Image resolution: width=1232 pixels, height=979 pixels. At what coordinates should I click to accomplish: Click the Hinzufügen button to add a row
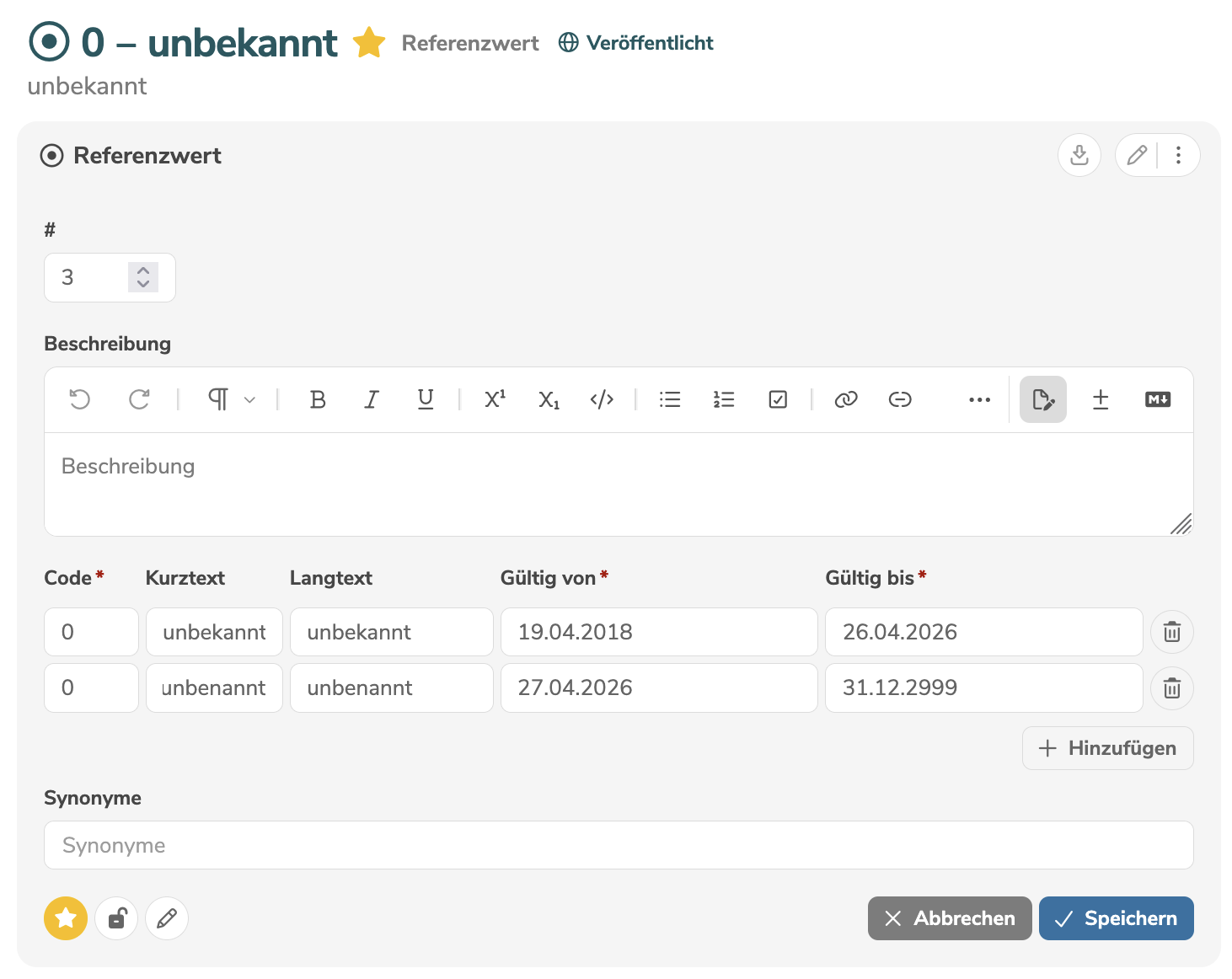pyautogui.click(x=1108, y=748)
